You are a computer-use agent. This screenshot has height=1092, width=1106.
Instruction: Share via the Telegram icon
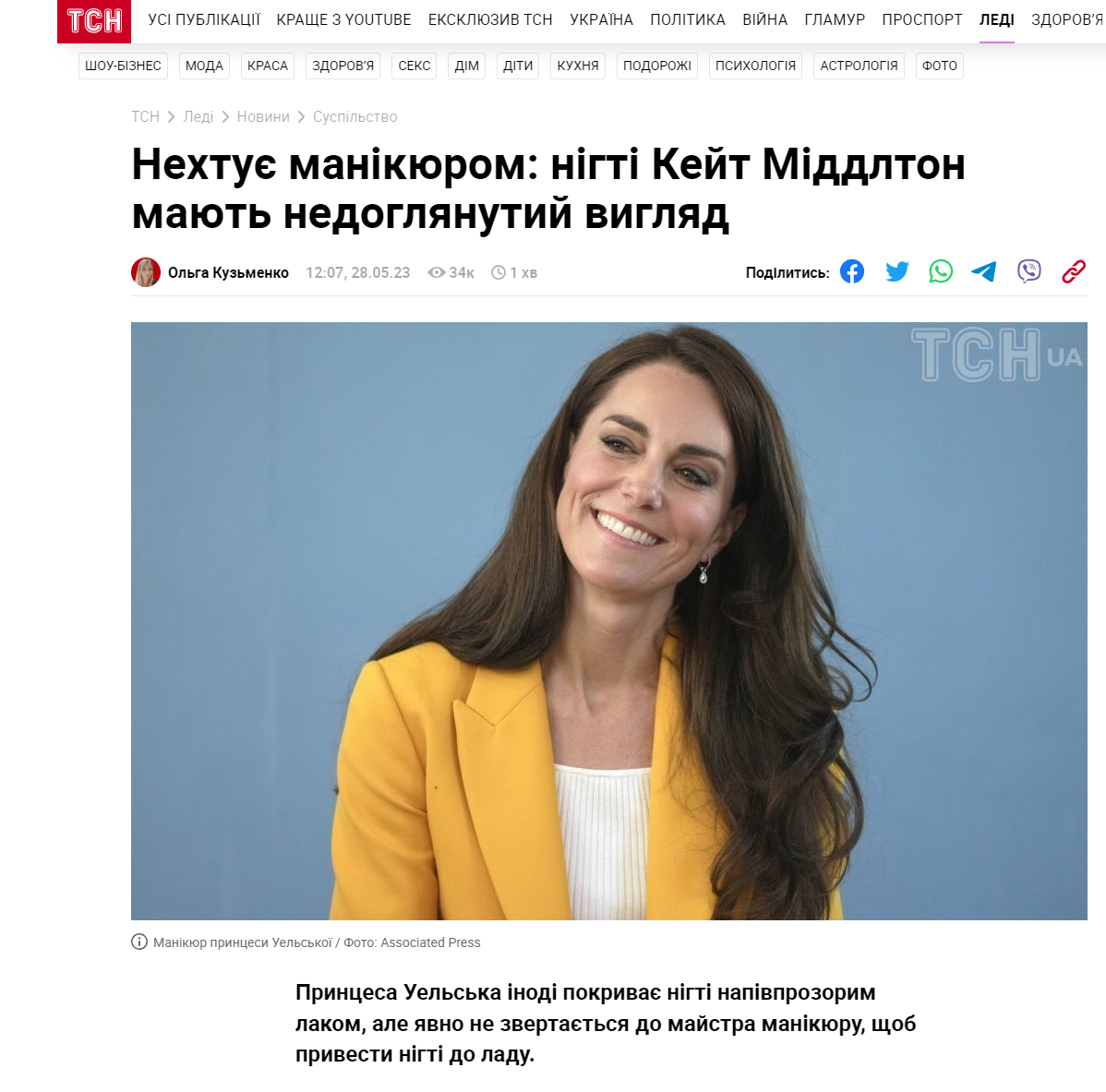point(984,271)
